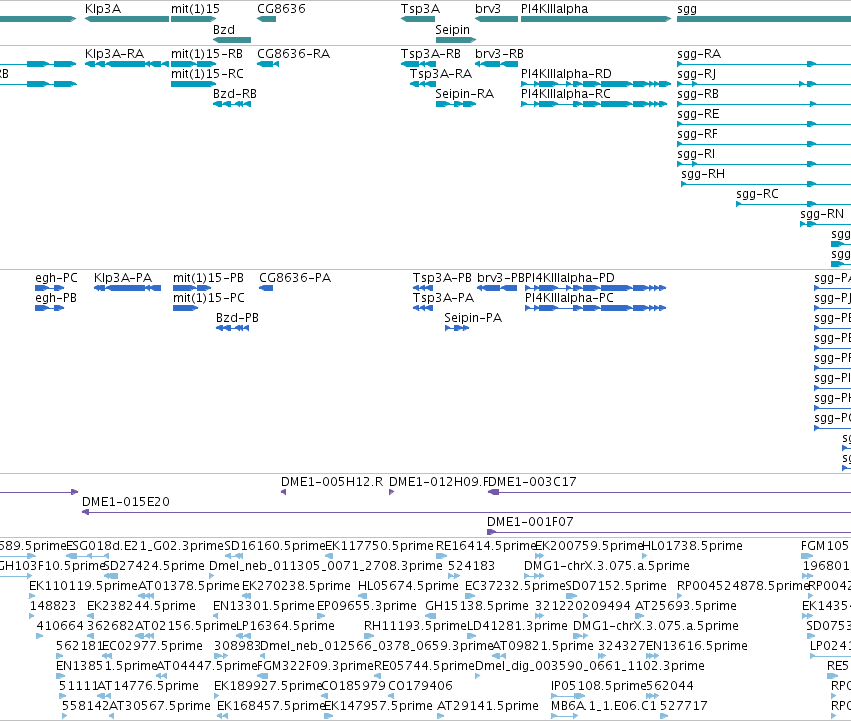This screenshot has height=721, width=851.
Task: Select the sgg-RI transcript
Action: coord(764,164)
